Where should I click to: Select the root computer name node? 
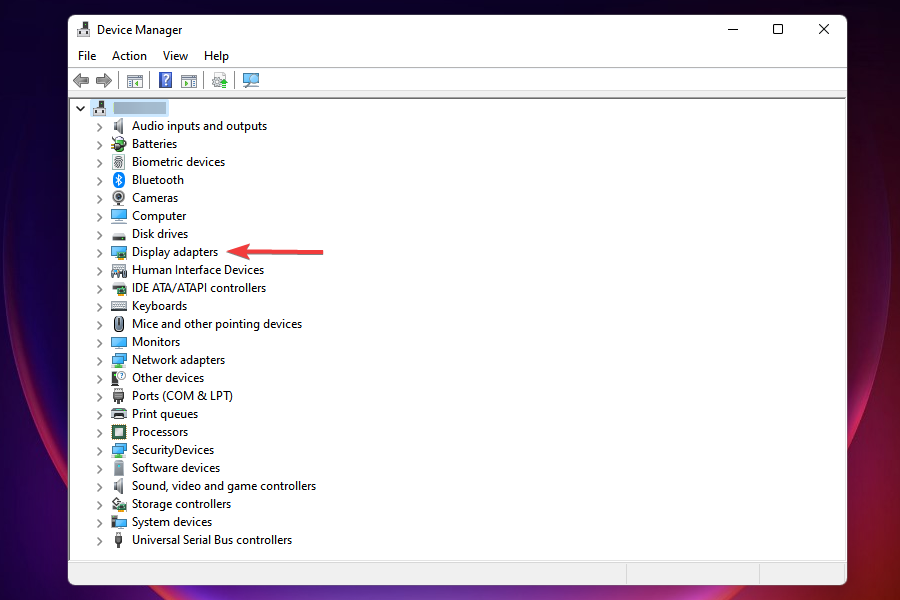click(x=140, y=108)
